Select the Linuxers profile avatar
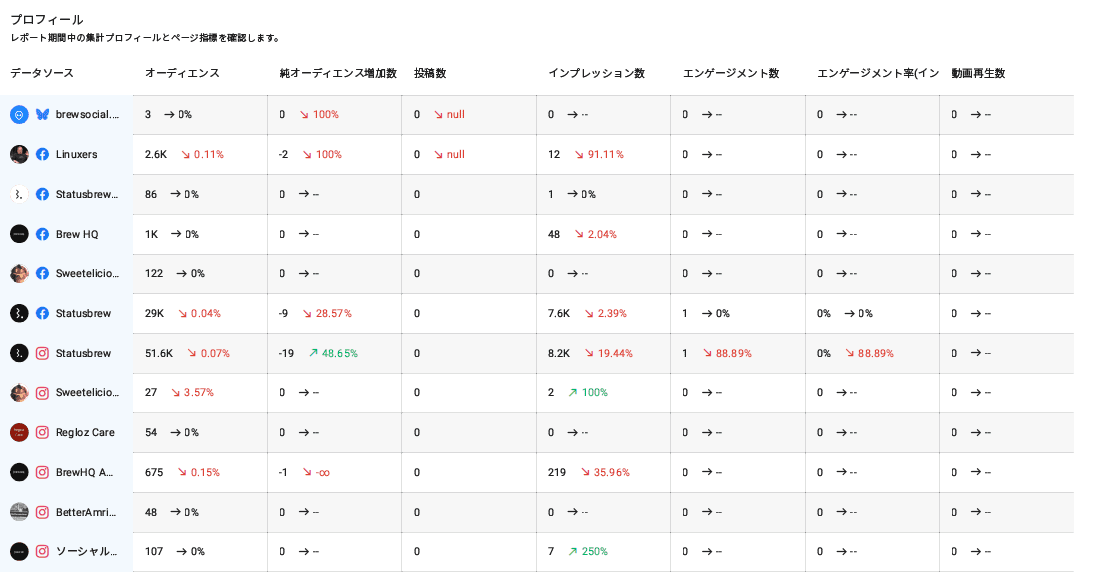This screenshot has width=1112, height=572. pyautogui.click(x=19, y=154)
